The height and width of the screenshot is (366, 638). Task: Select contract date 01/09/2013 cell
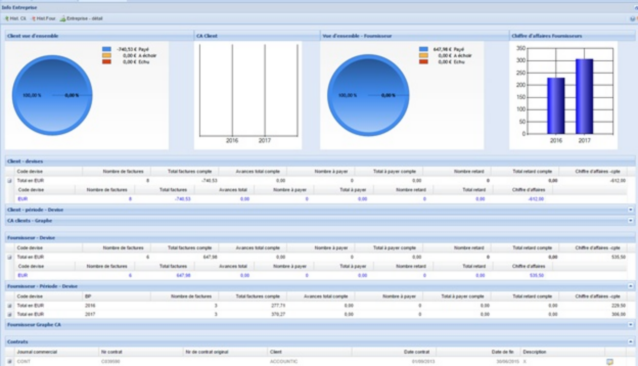tap(423, 362)
